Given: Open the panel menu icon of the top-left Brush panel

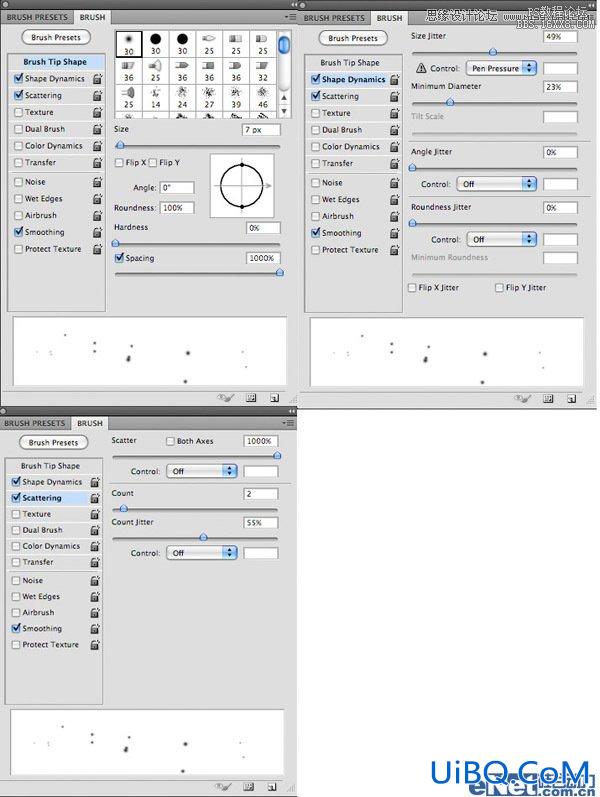Looking at the screenshot, I should pyautogui.click(x=291, y=17).
